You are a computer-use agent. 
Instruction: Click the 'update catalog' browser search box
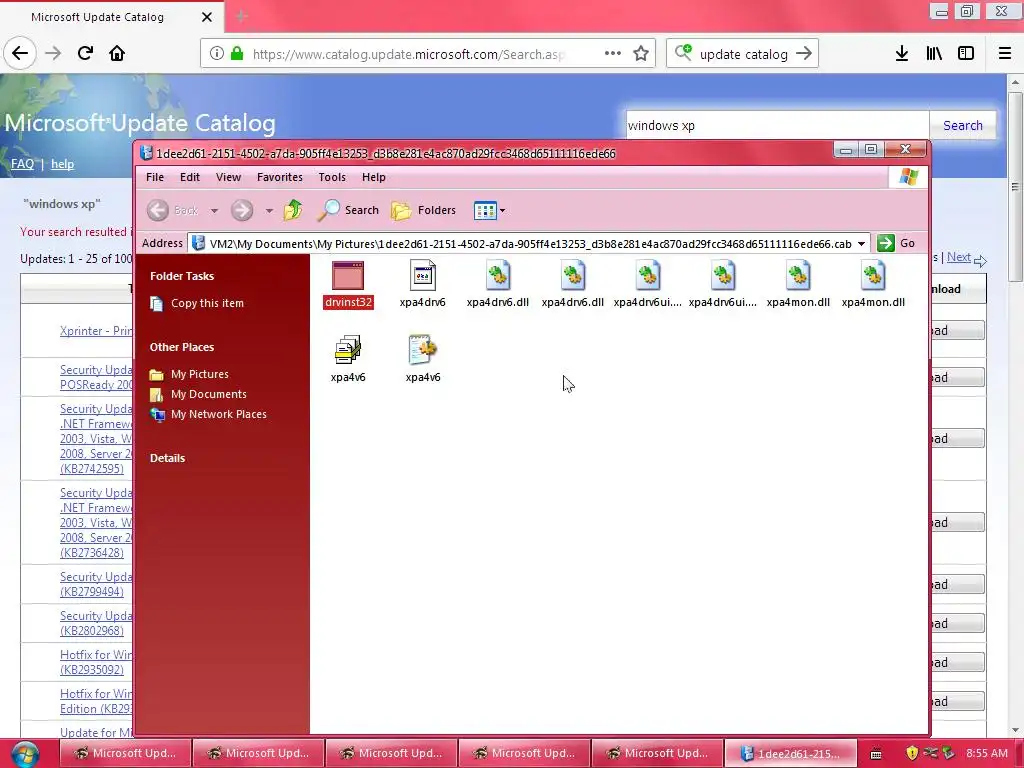coord(743,54)
